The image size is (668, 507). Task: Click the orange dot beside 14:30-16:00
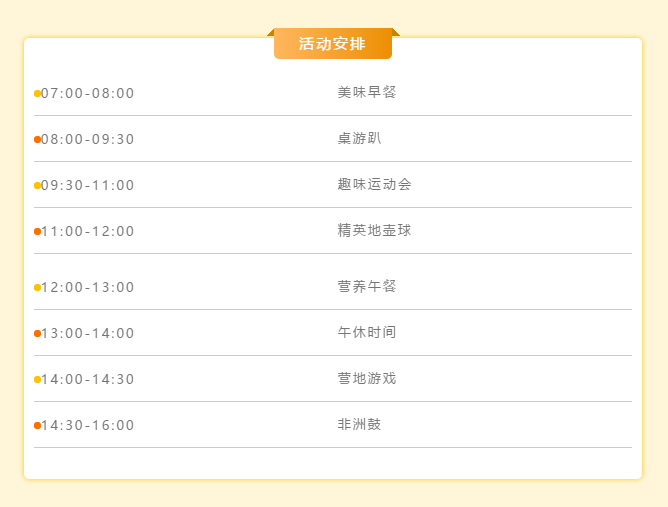pyautogui.click(x=37, y=426)
